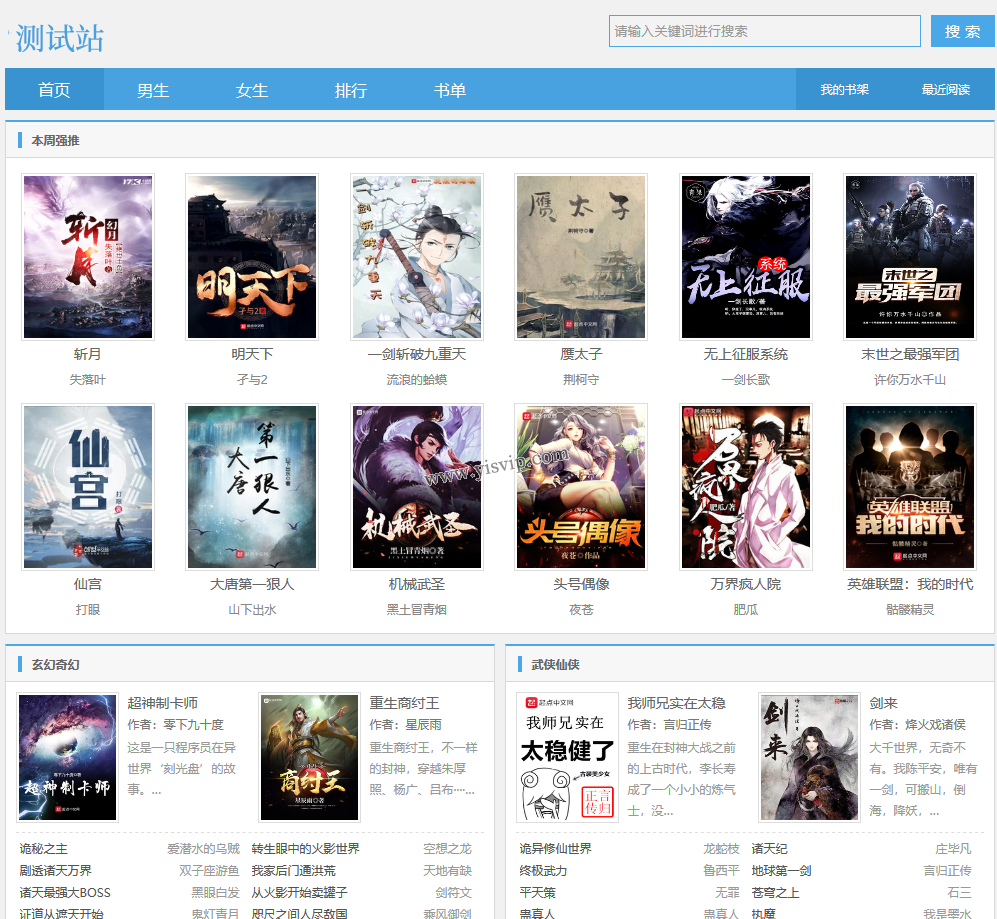Go to the 首页 tab
This screenshot has height=919, width=997.
click(x=54, y=90)
